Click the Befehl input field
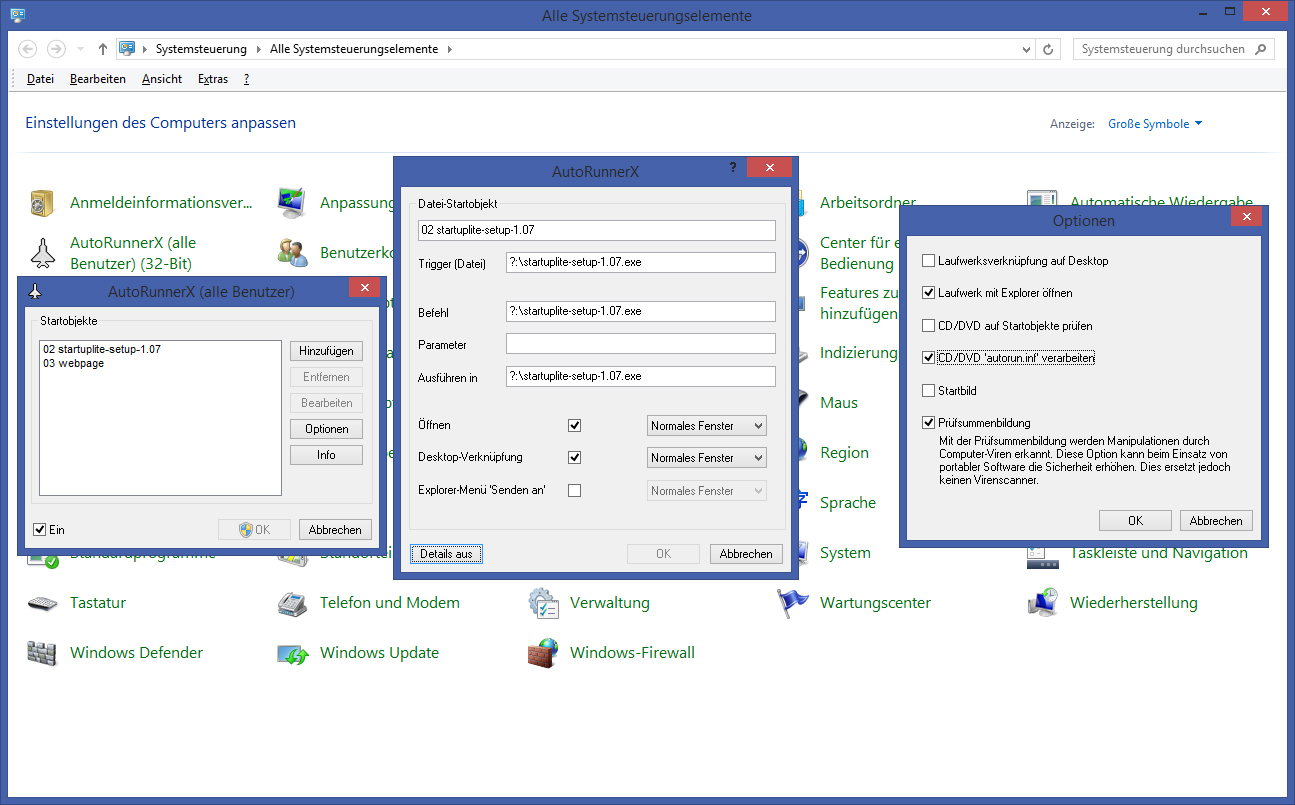1295x805 pixels. (x=641, y=312)
